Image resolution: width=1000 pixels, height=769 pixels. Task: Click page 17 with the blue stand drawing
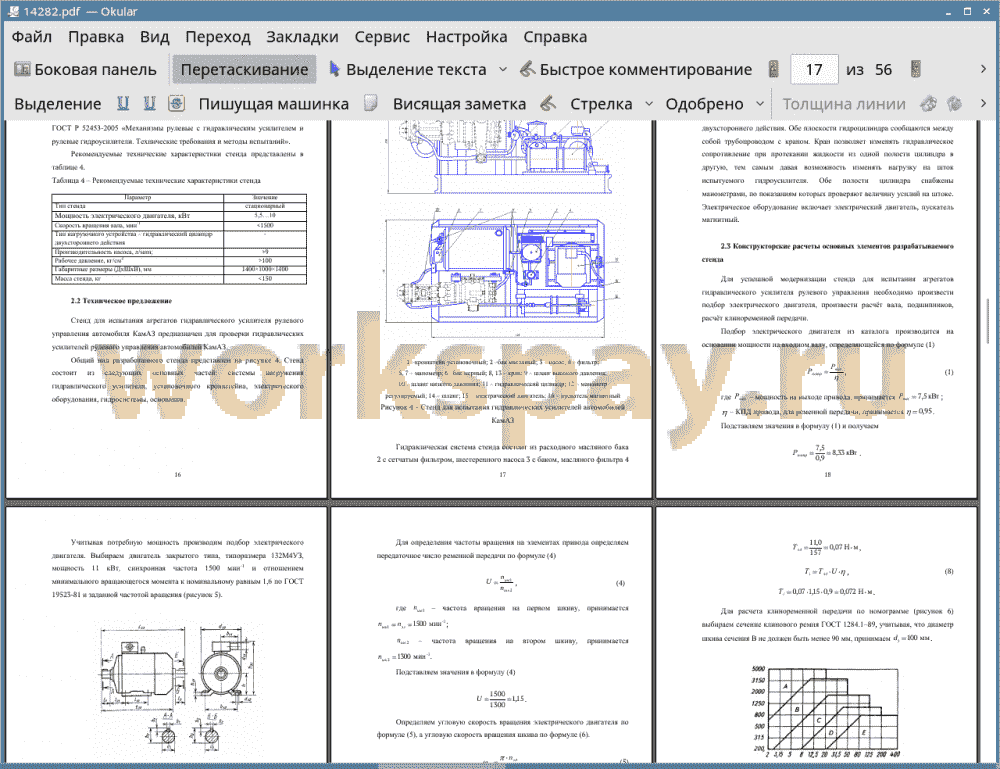point(492,308)
